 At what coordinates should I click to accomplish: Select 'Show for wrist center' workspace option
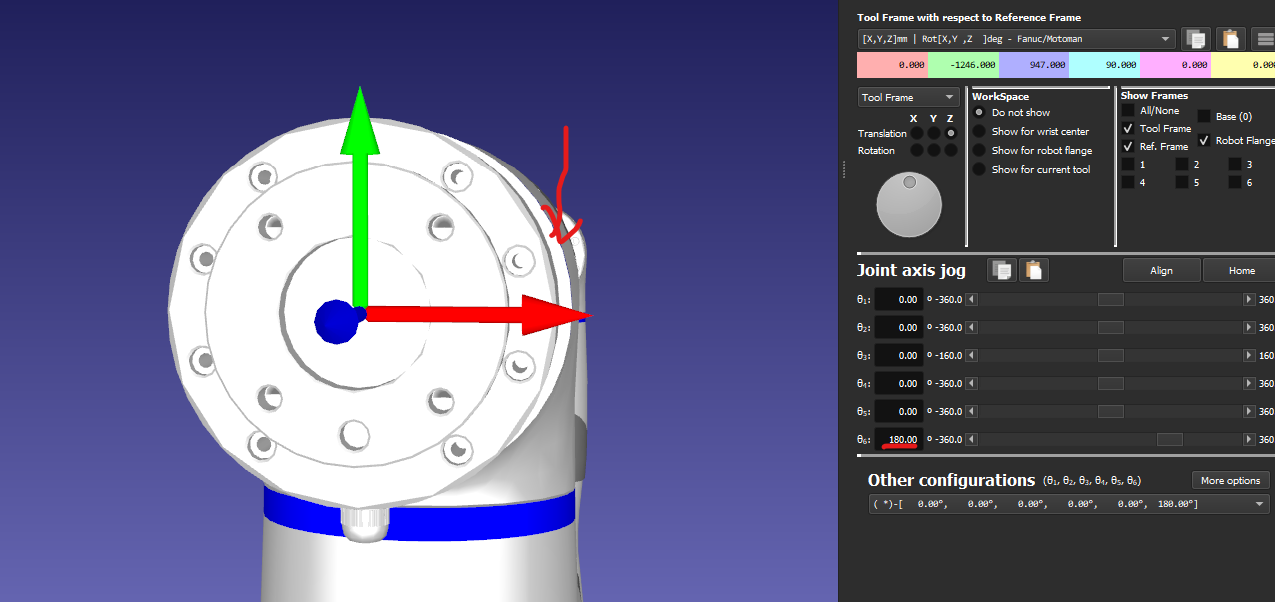point(980,132)
